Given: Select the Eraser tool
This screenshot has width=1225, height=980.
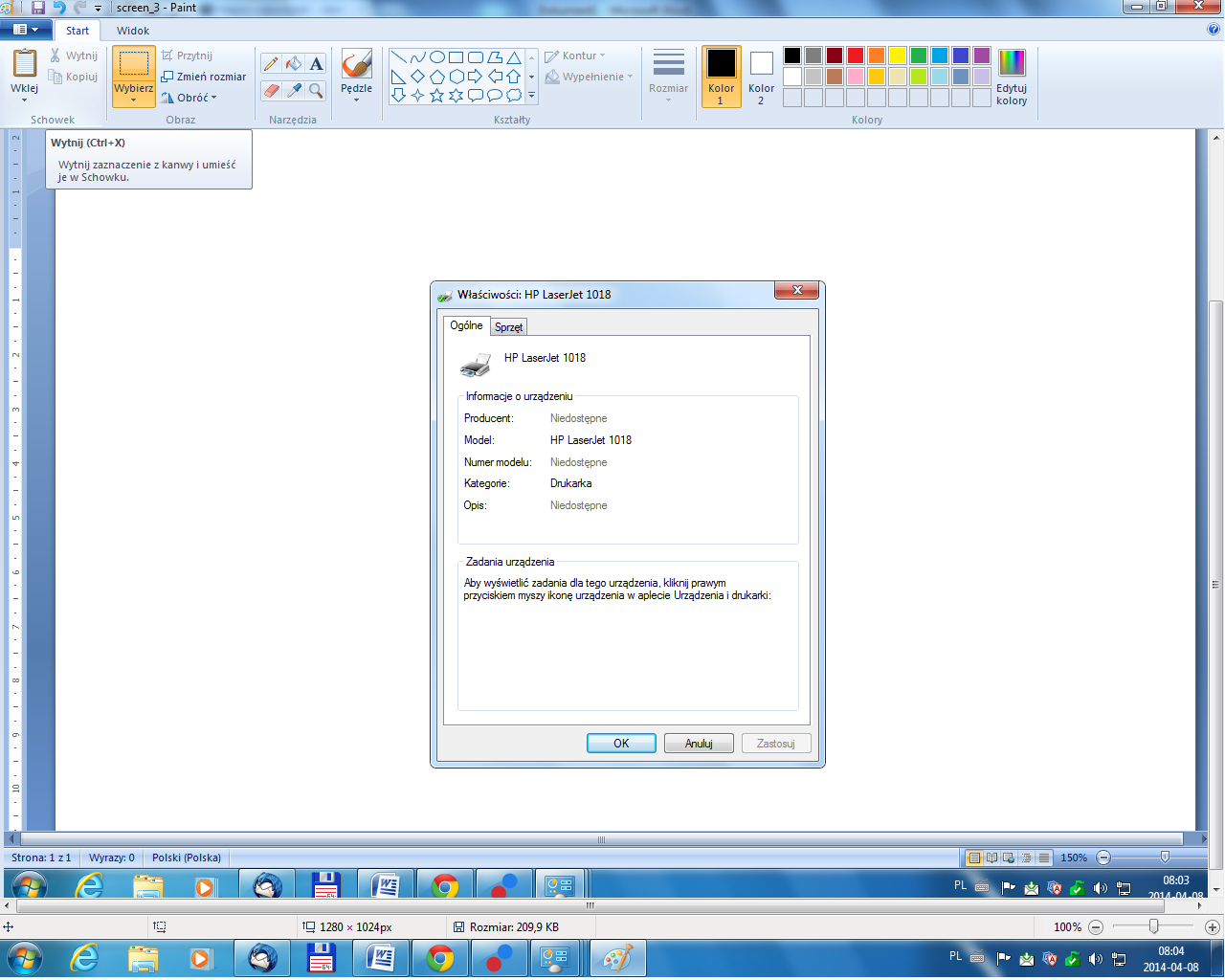Looking at the screenshot, I should pyautogui.click(x=271, y=91).
